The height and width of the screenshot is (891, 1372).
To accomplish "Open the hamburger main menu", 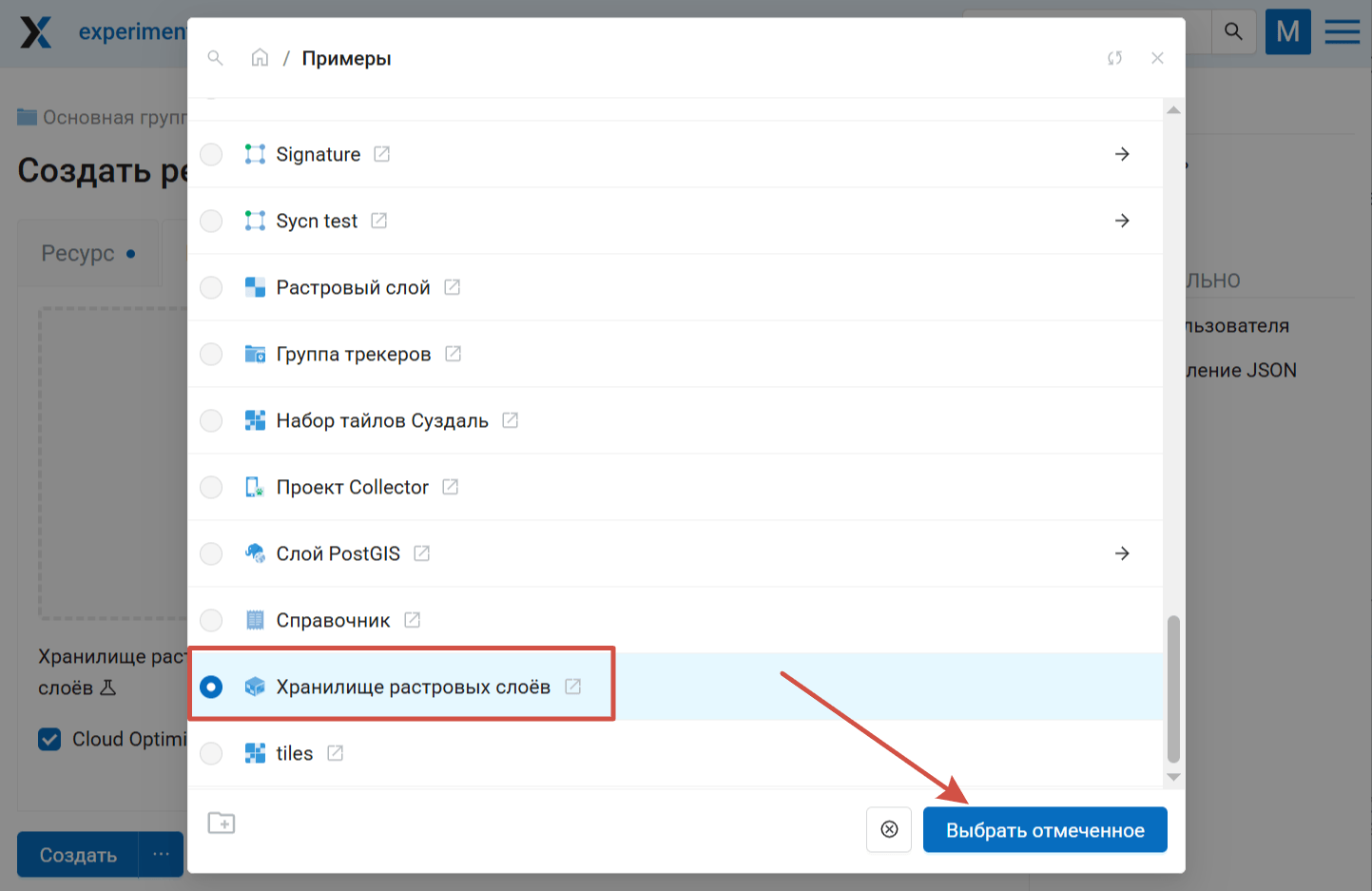I will tap(1342, 31).
